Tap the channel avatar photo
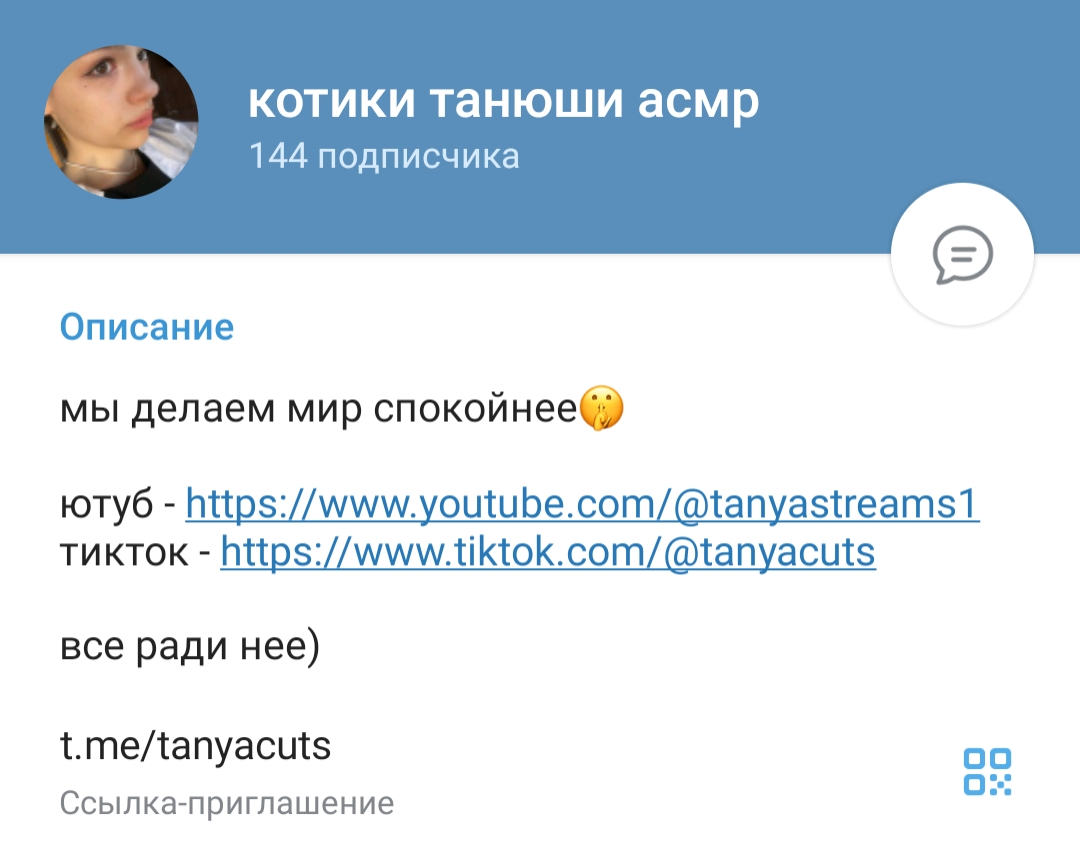The width and height of the screenshot is (1080, 867). 121,122
